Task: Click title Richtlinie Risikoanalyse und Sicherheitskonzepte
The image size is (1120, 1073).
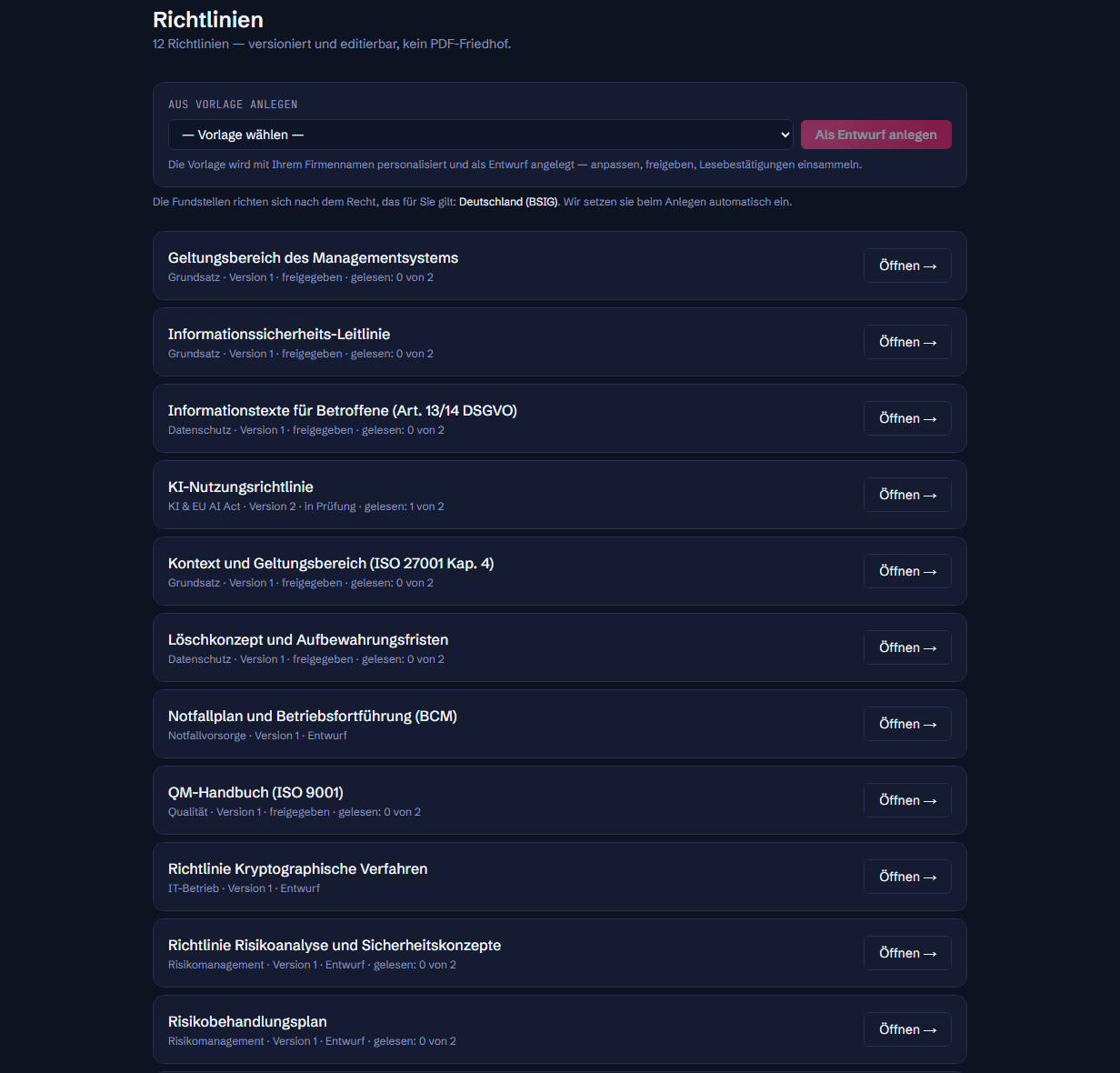Action: point(335,946)
